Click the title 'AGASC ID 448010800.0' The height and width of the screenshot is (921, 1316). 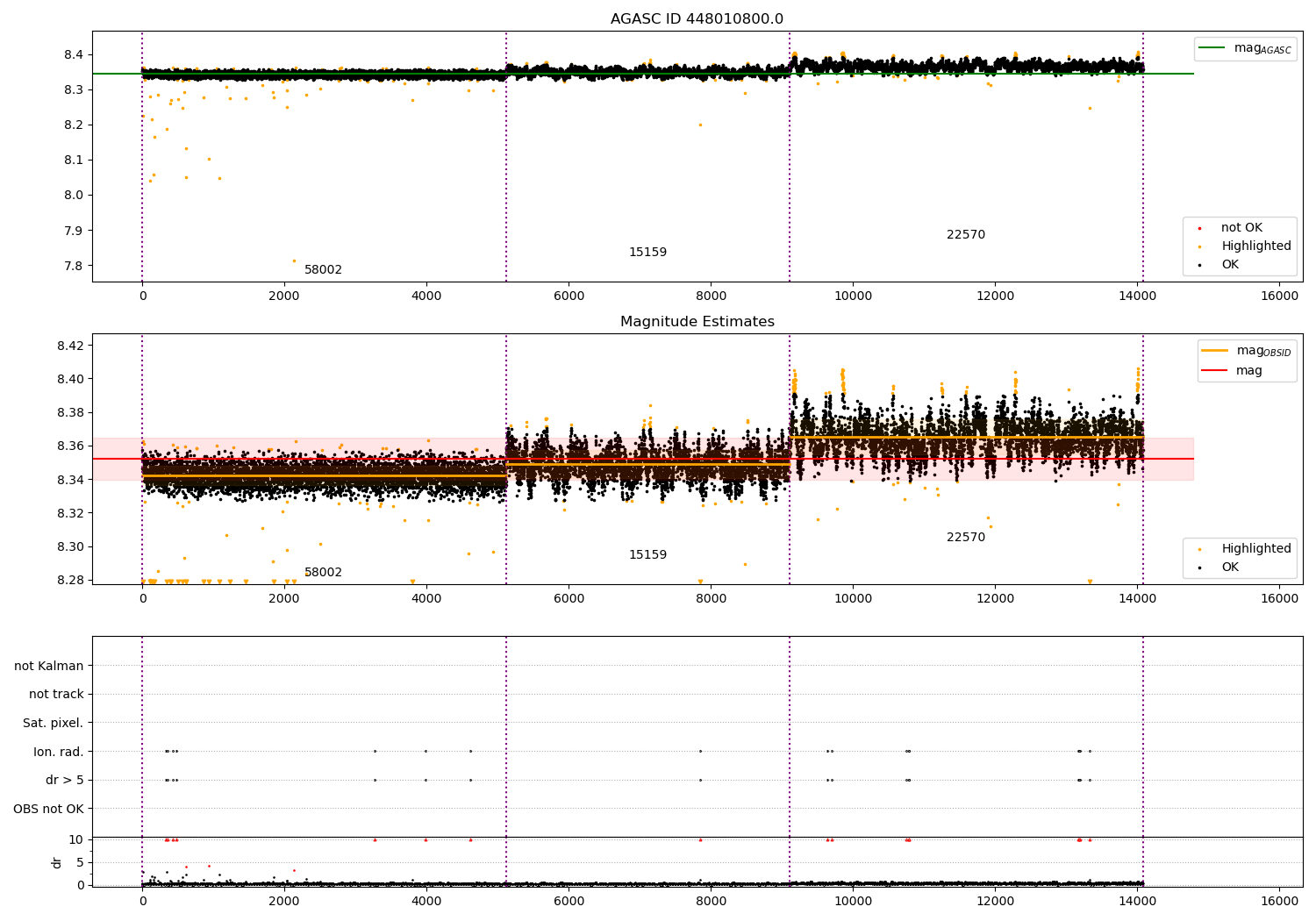697,19
